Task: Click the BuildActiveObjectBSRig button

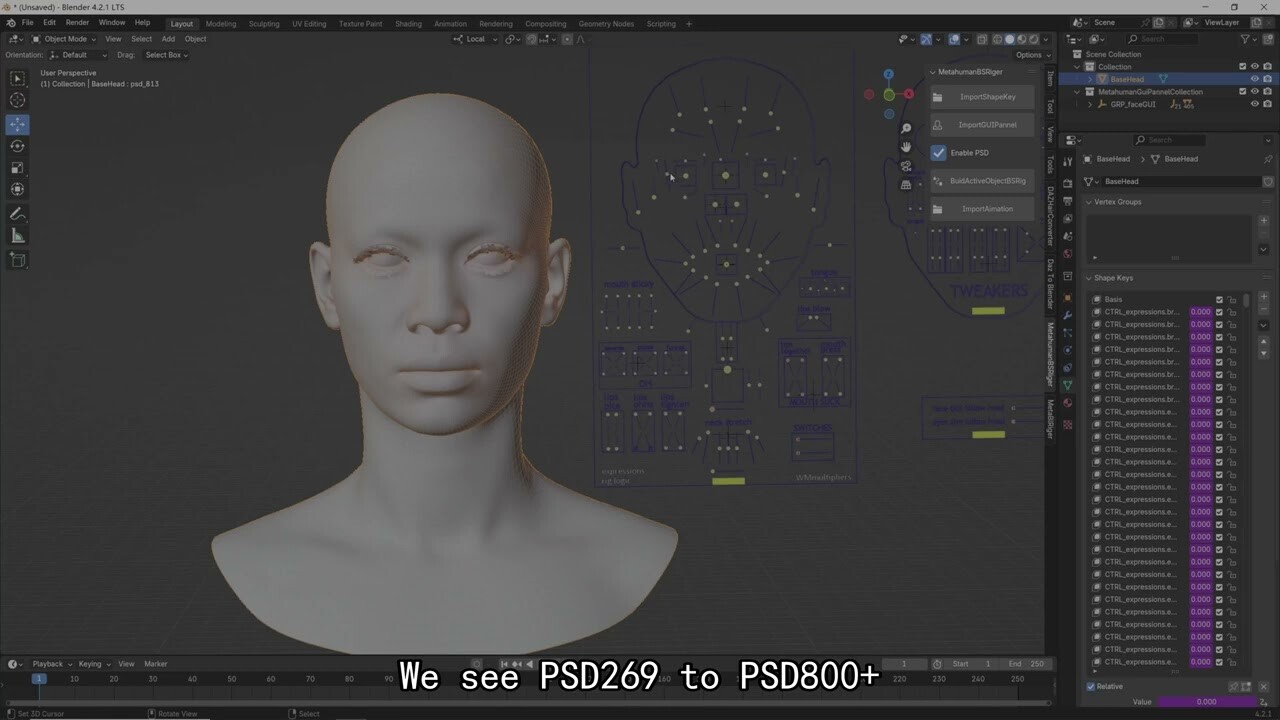Action: (x=985, y=181)
